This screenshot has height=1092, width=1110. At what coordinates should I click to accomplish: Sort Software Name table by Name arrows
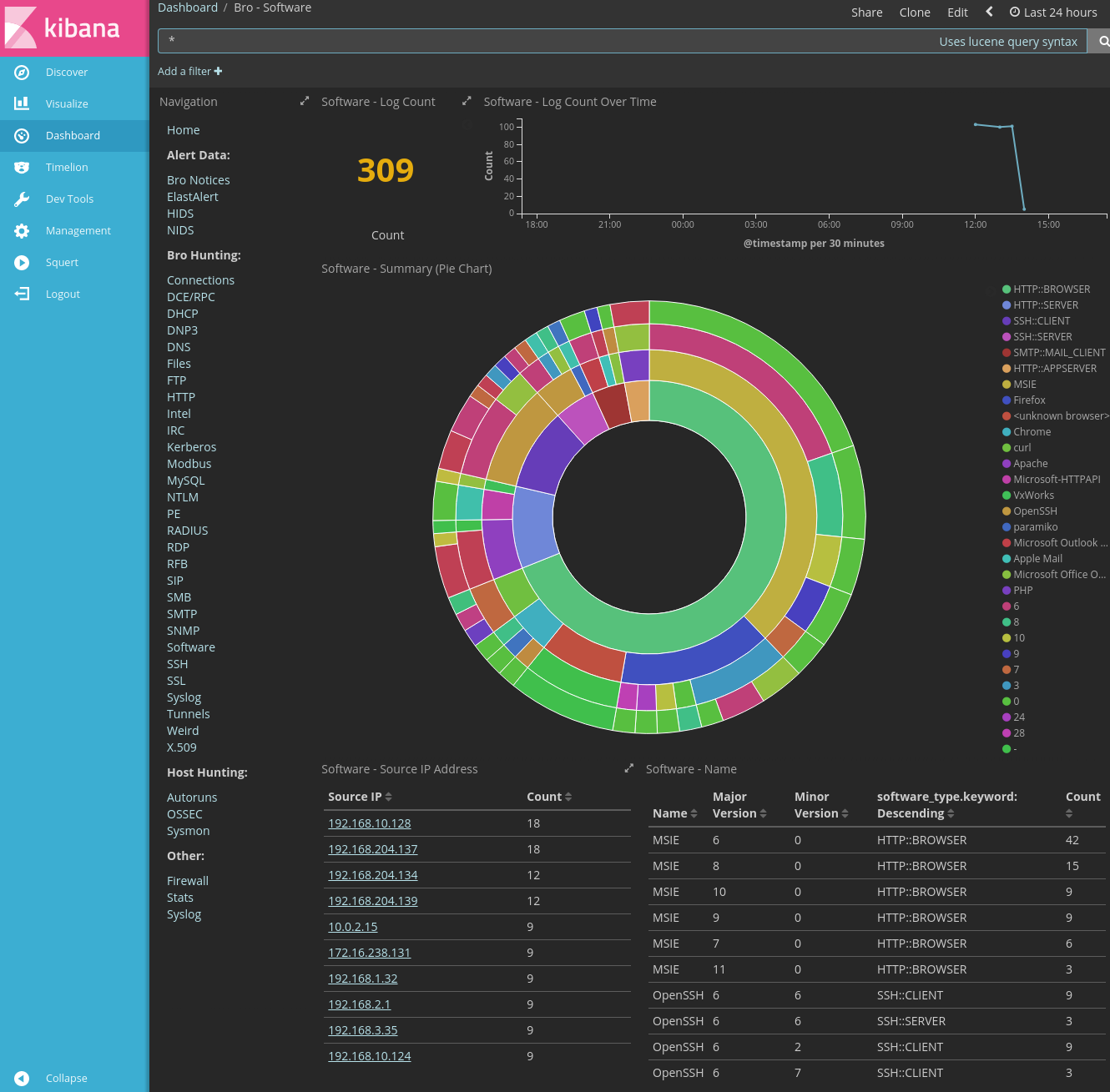[x=694, y=813]
